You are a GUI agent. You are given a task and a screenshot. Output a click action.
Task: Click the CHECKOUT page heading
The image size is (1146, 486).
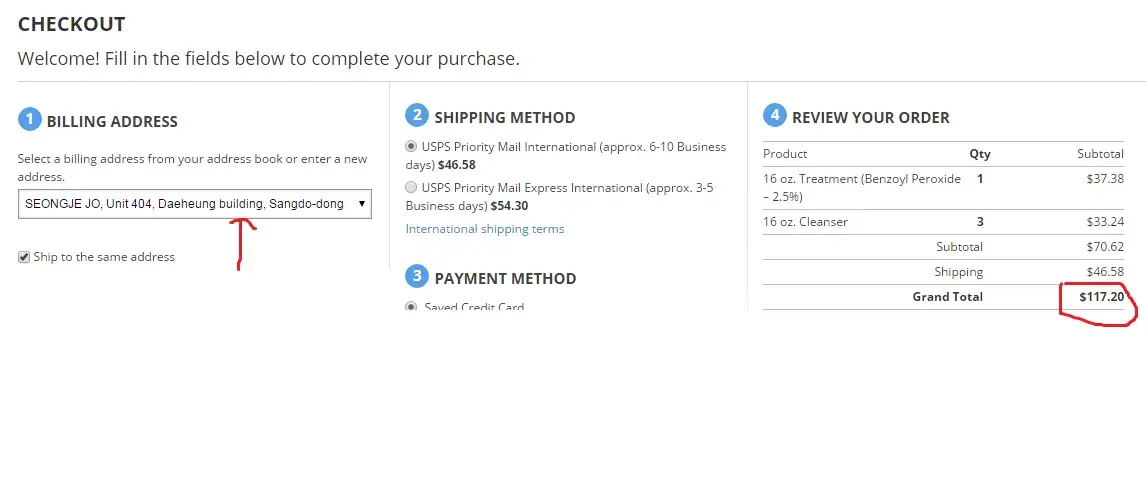[72, 24]
